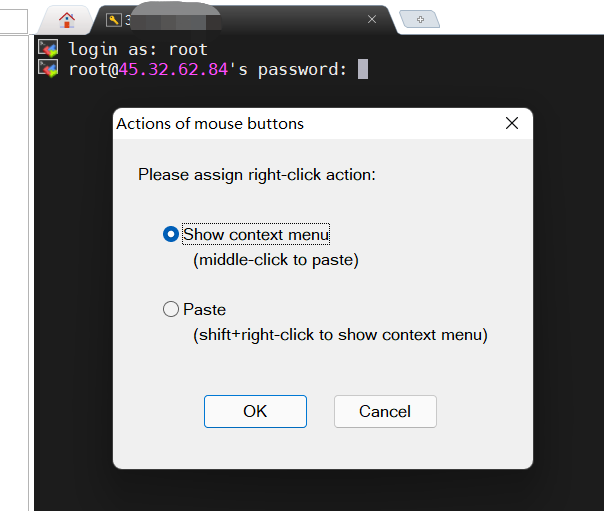Click the Please assign right-click action label
The height and width of the screenshot is (511, 604).
(x=257, y=175)
